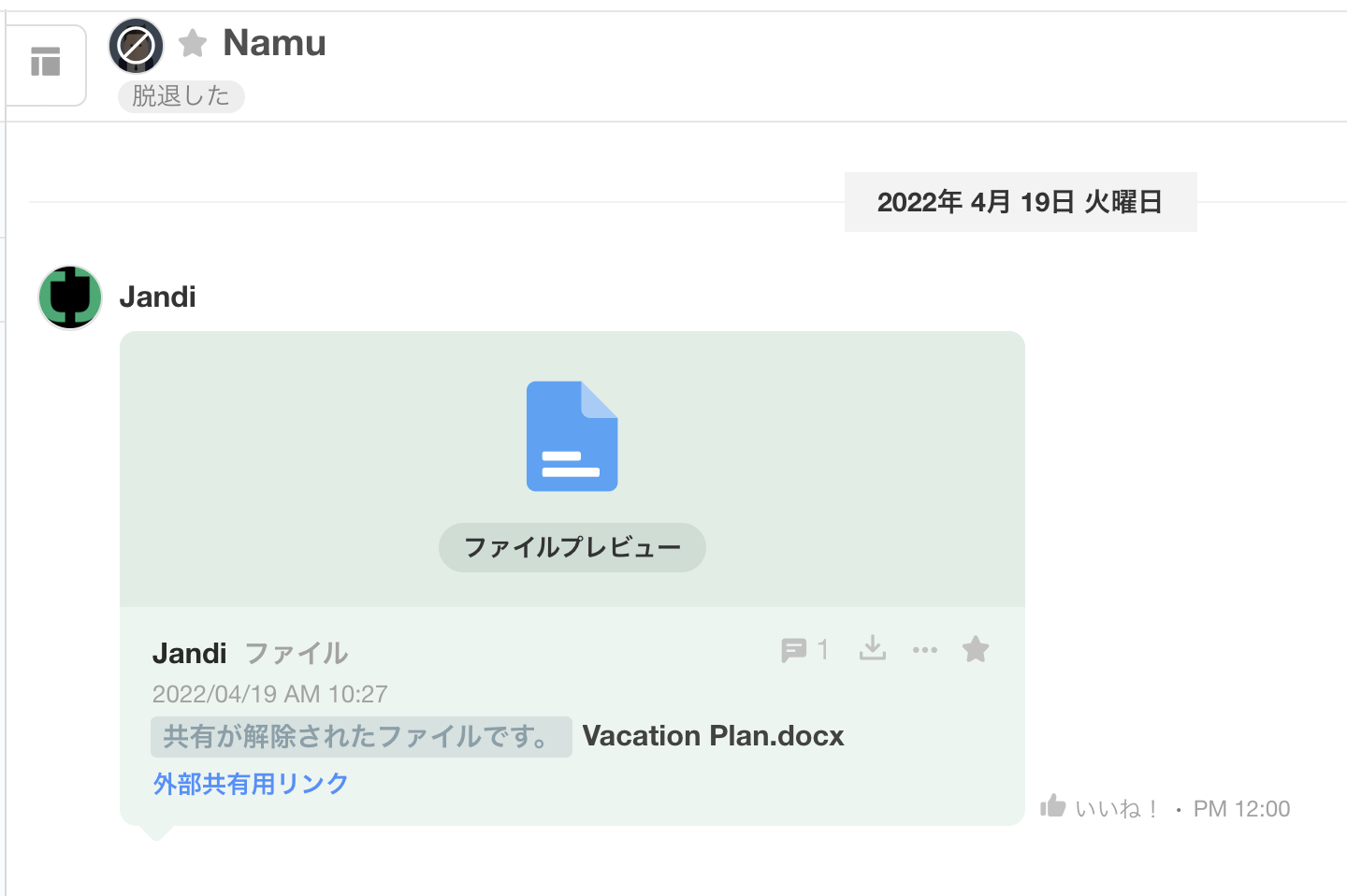Open Jandi's green profile avatar
1347x896 pixels.
point(70,297)
